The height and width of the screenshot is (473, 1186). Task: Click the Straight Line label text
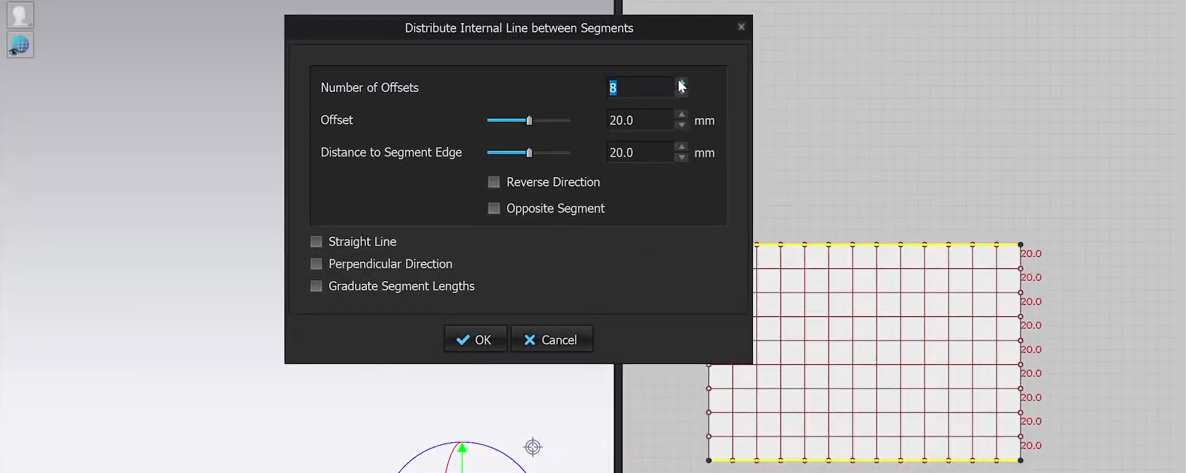coord(362,241)
